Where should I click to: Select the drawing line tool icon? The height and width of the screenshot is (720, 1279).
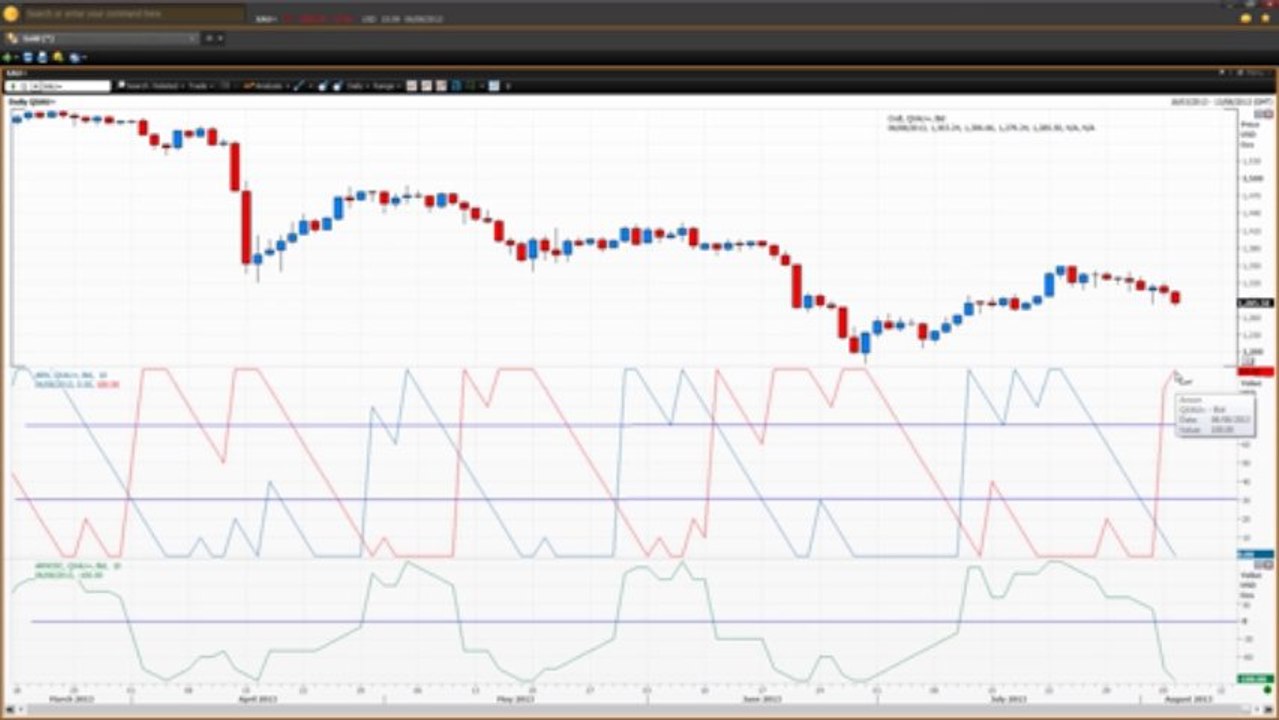[298, 86]
